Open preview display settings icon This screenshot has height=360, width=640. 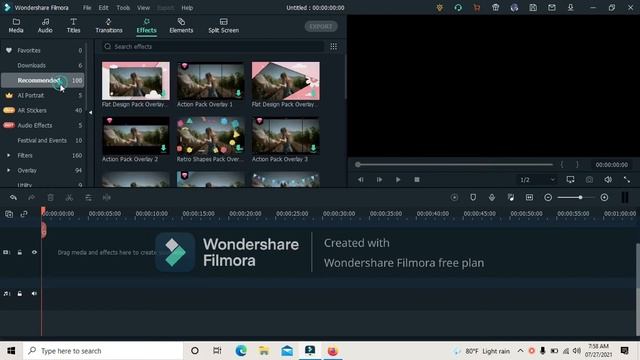pos(570,180)
